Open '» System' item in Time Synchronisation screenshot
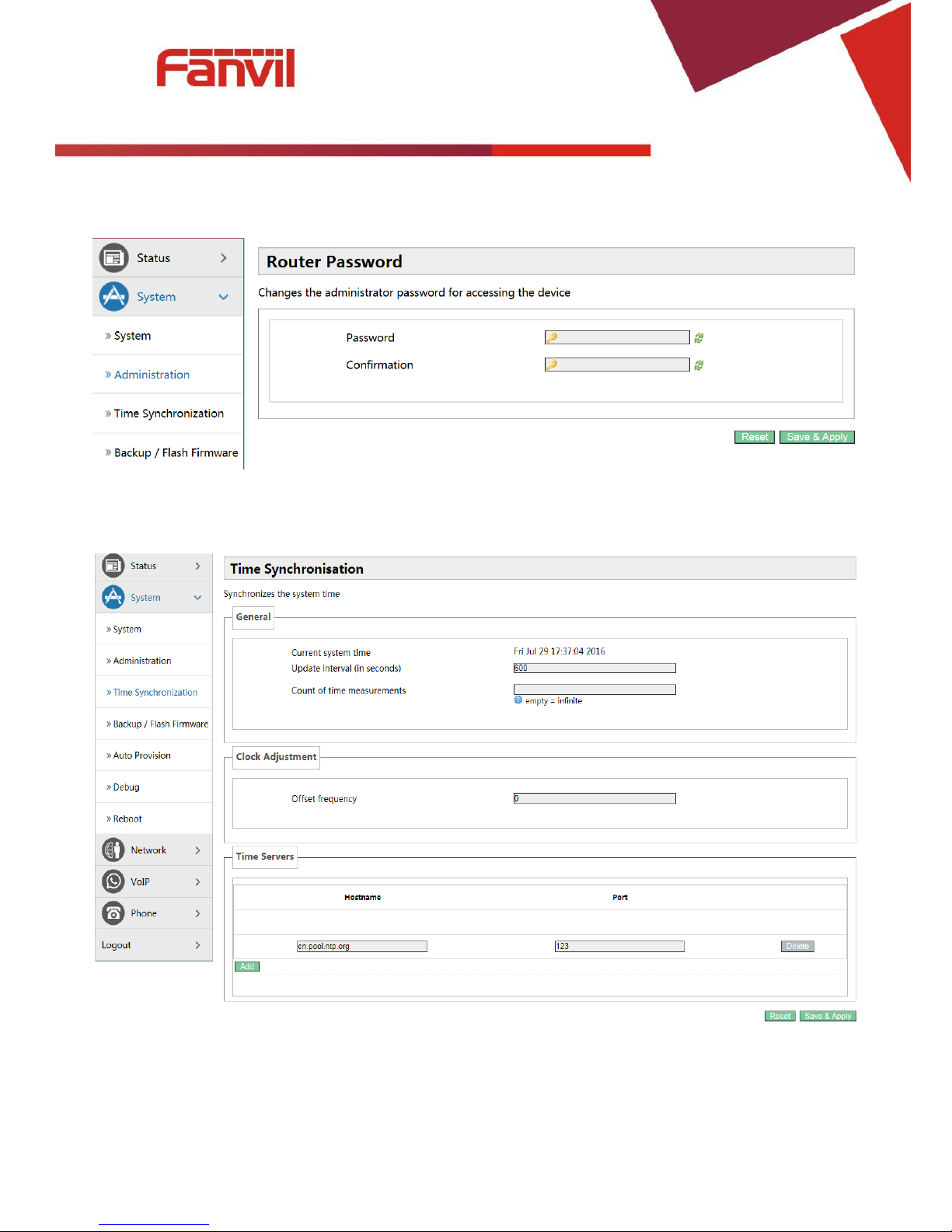This screenshot has height=1232, width=952. (x=124, y=630)
